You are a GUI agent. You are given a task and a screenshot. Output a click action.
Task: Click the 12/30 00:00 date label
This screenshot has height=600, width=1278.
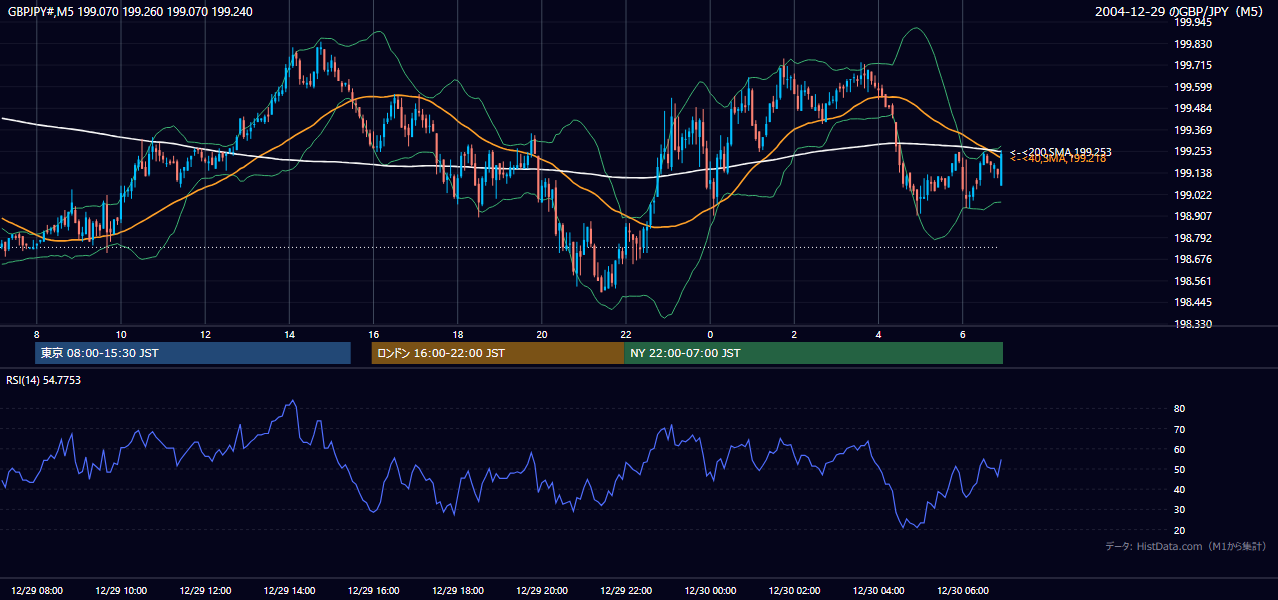[x=710, y=590]
